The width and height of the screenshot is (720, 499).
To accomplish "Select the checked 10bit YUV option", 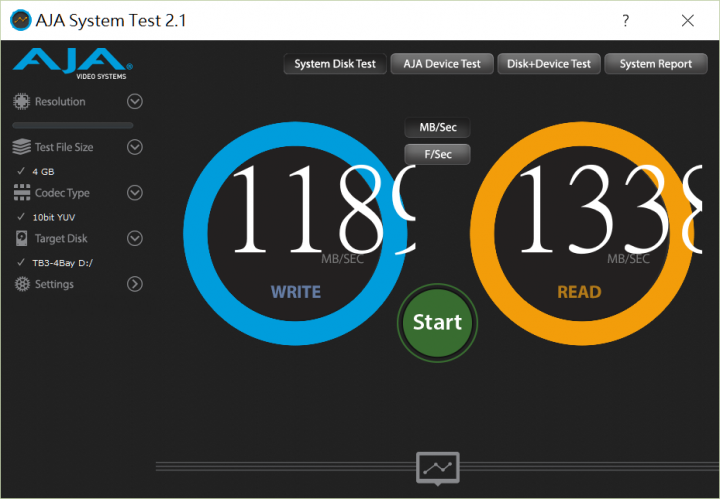I will [46, 217].
